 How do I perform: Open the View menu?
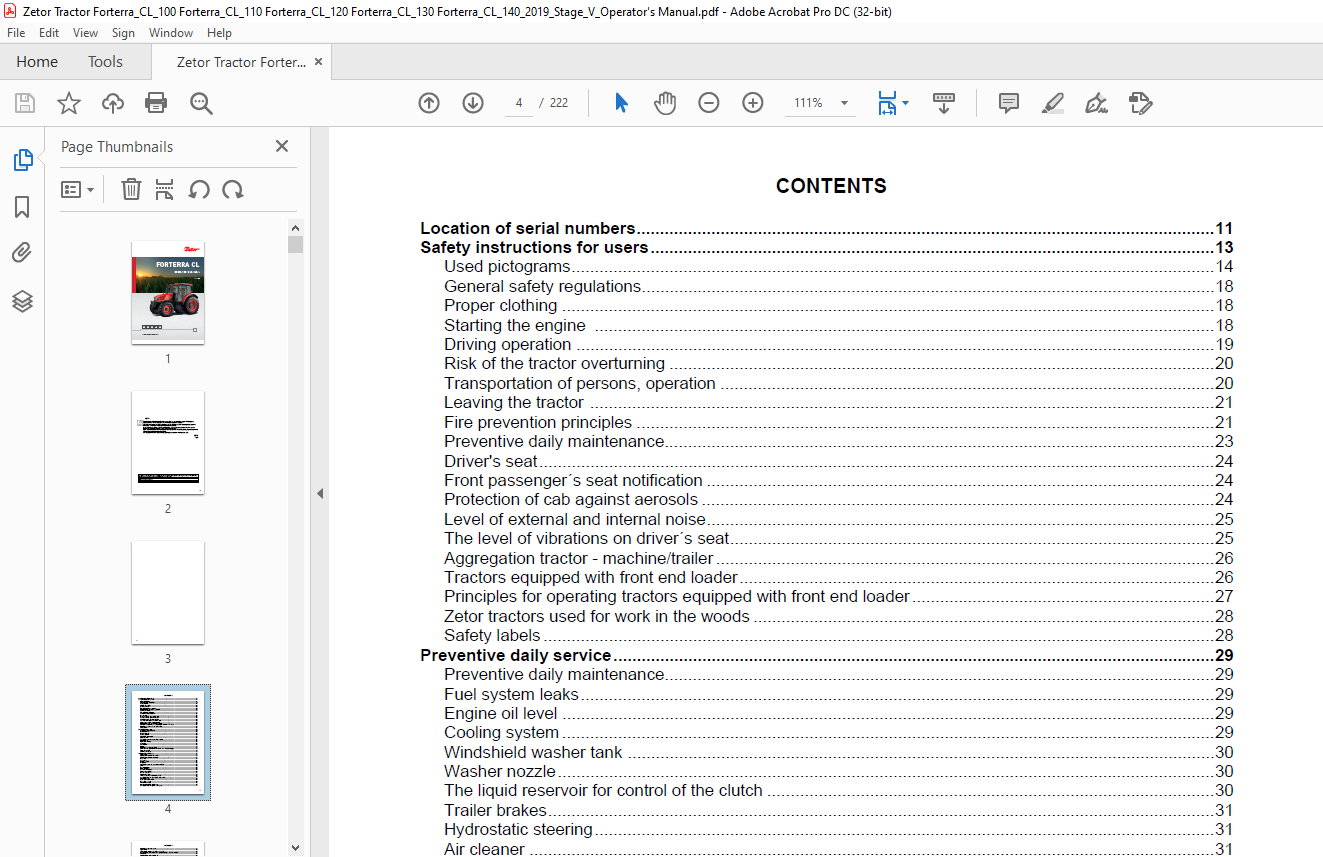click(x=85, y=33)
